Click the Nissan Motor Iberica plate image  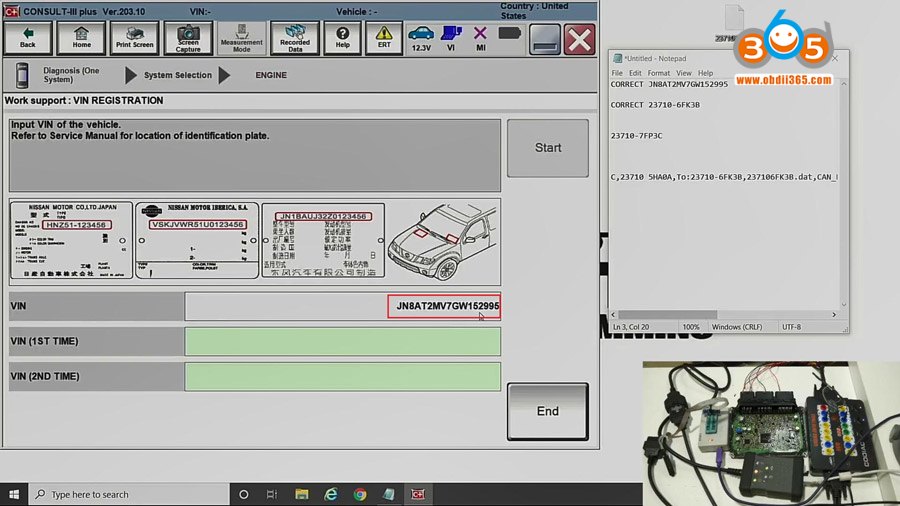pos(197,240)
